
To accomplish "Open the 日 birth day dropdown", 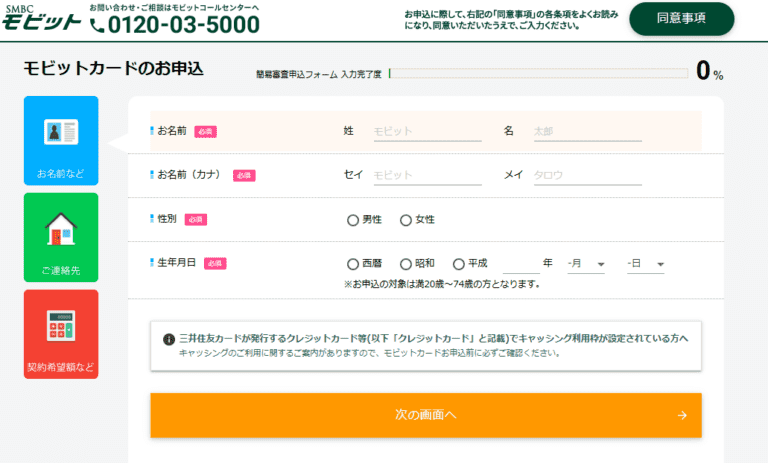I will (x=646, y=264).
